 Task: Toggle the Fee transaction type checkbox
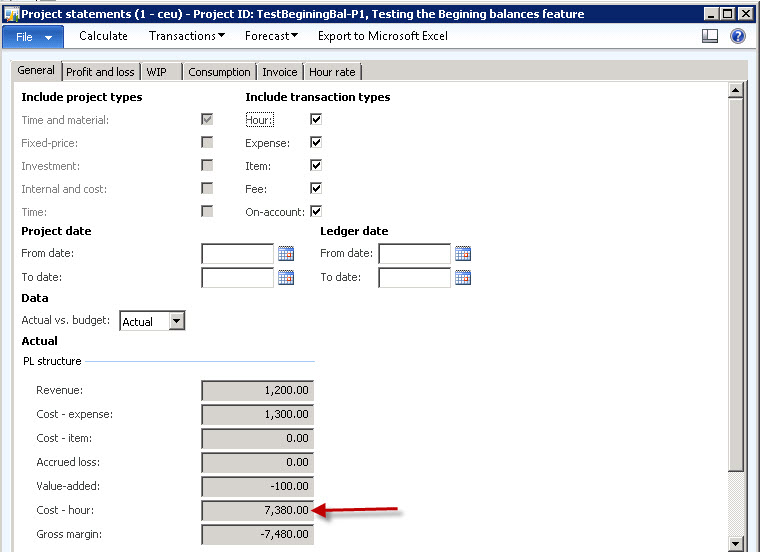point(316,188)
